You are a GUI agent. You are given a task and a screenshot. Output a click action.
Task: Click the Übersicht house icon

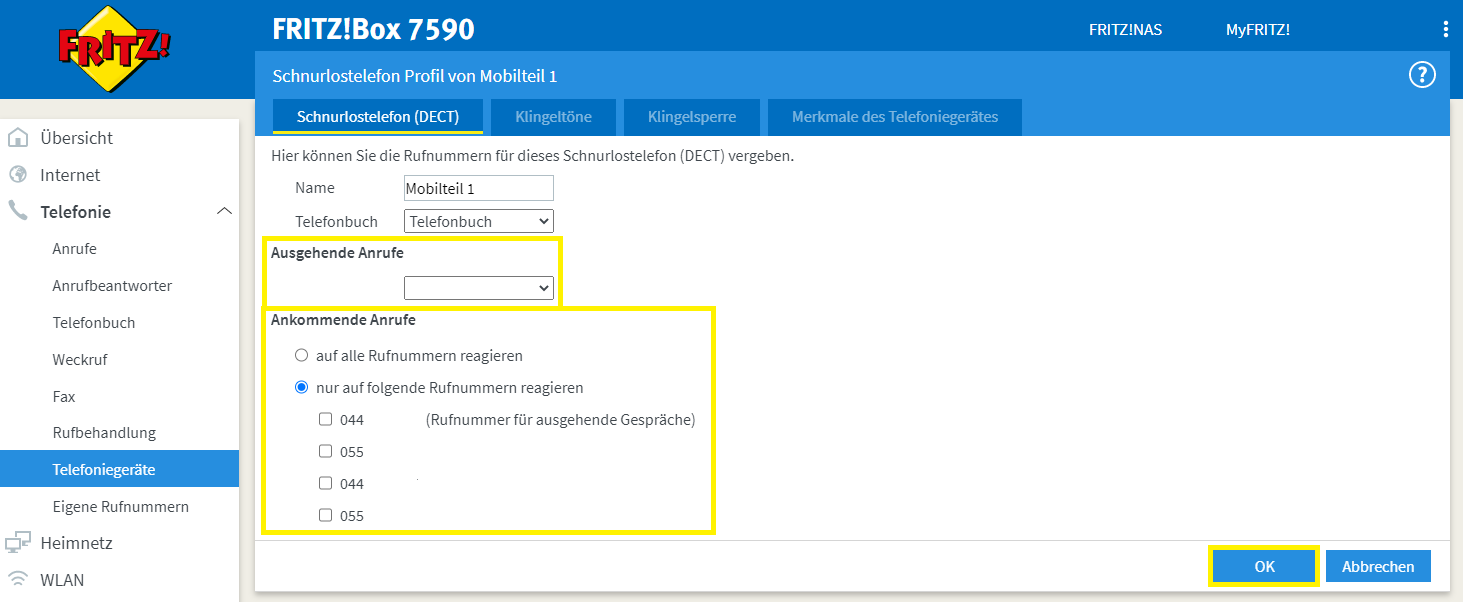pyautogui.click(x=18, y=138)
